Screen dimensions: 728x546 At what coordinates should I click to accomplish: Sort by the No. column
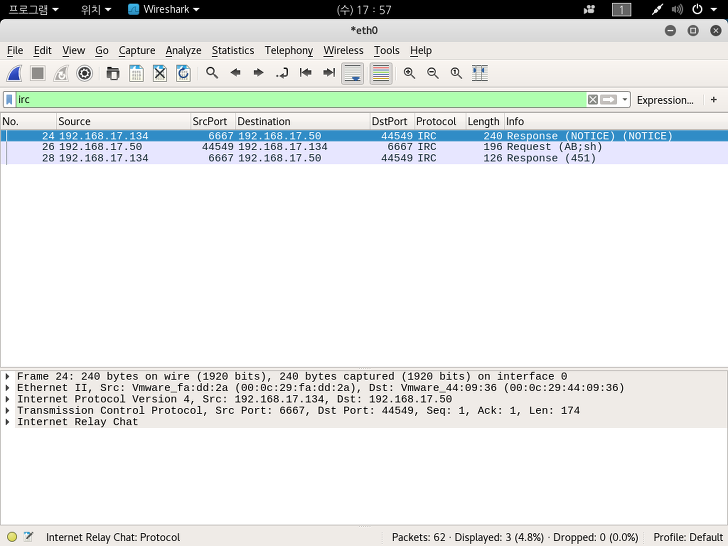click(28, 121)
